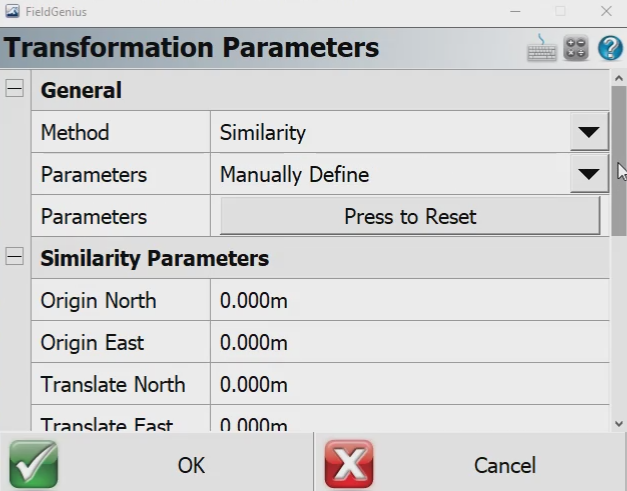Minimize the FieldGenius window

[x=514, y=11]
